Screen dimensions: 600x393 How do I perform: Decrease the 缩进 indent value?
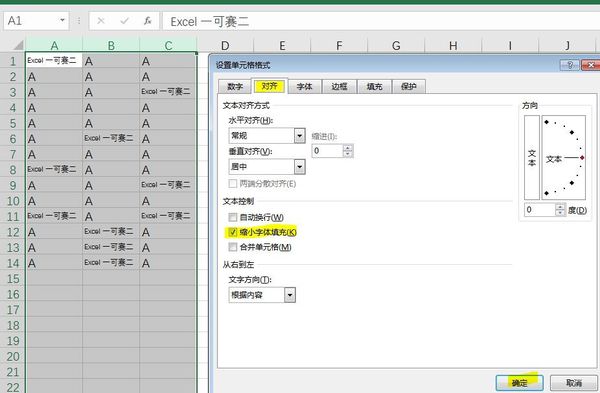click(x=348, y=154)
